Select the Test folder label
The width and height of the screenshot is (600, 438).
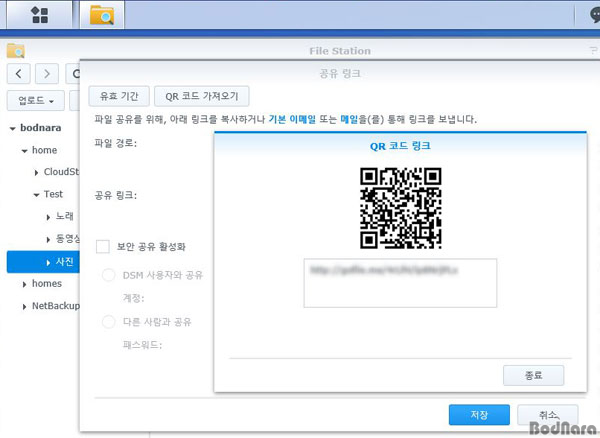click(53, 194)
